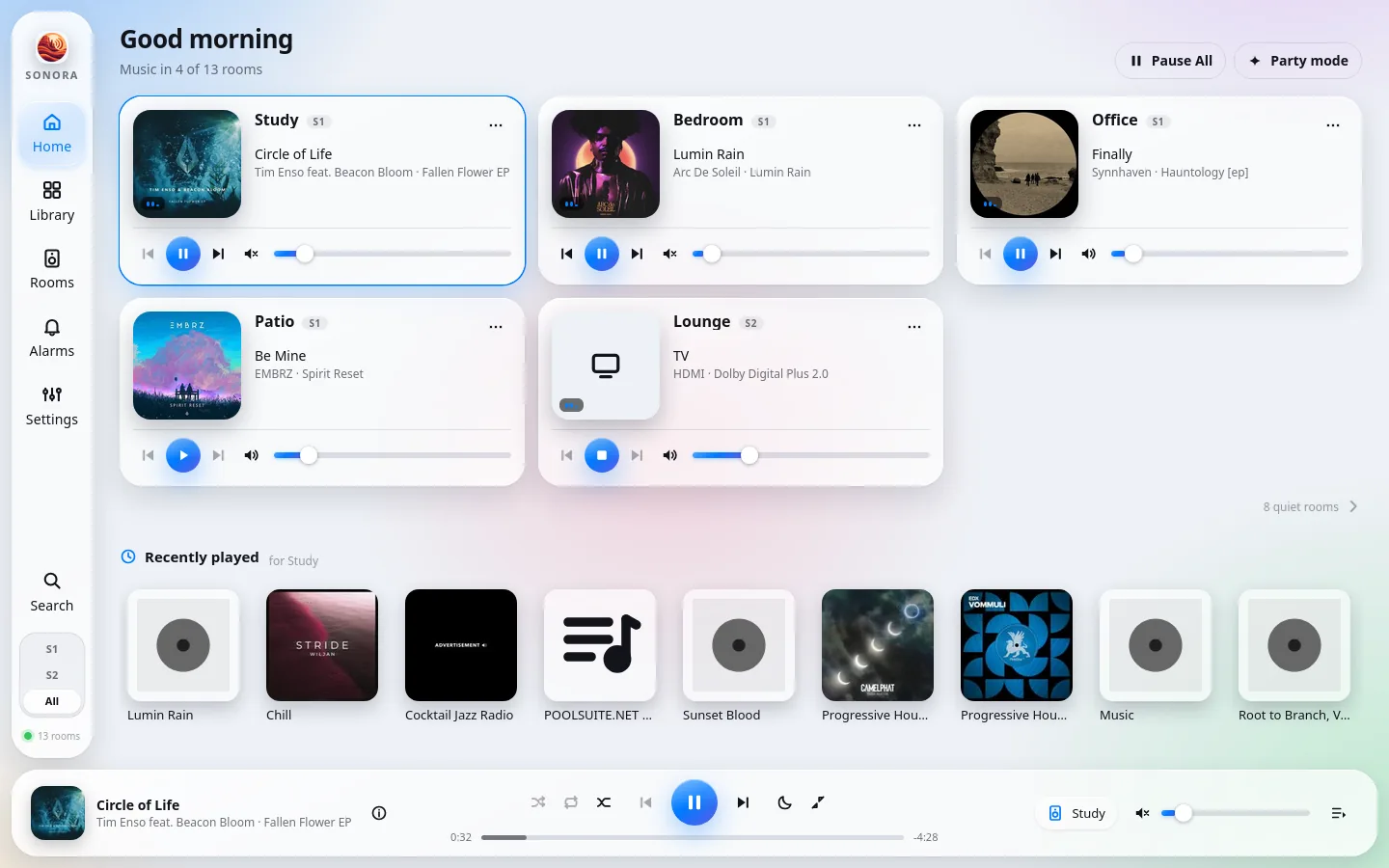1389x868 pixels.
Task: Unmute the Study room card
Action: [252, 254]
